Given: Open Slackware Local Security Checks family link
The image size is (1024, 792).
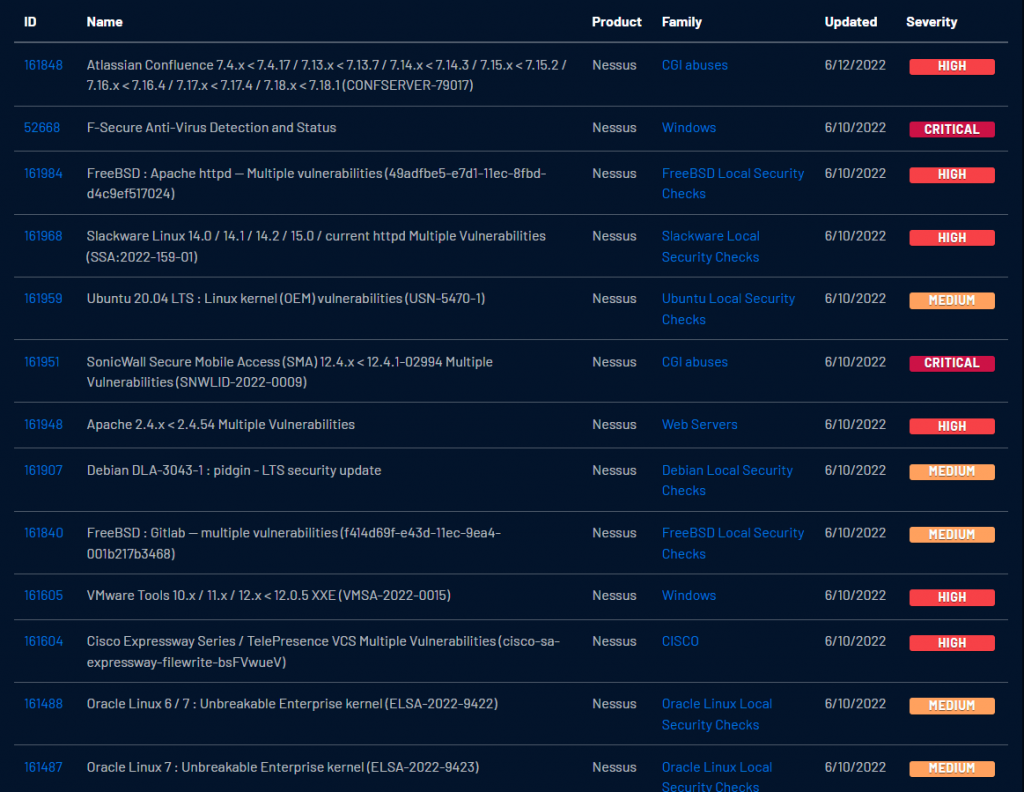Looking at the screenshot, I should coord(711,246).
